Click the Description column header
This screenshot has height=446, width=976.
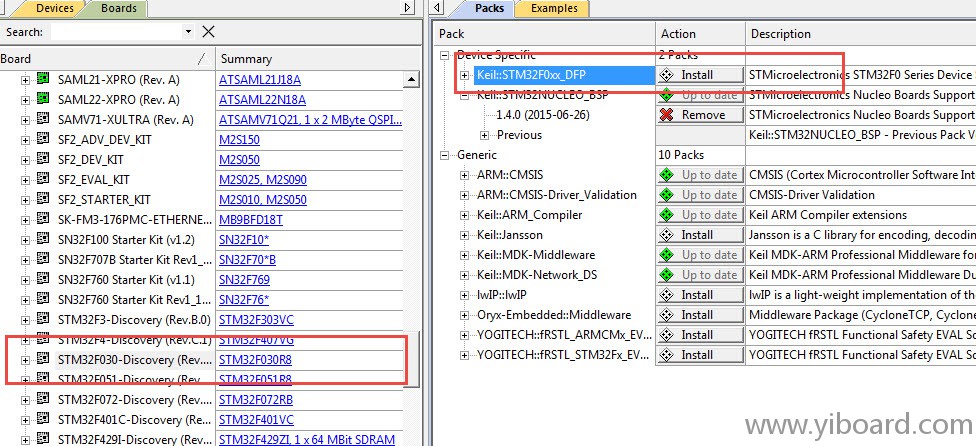860,34
